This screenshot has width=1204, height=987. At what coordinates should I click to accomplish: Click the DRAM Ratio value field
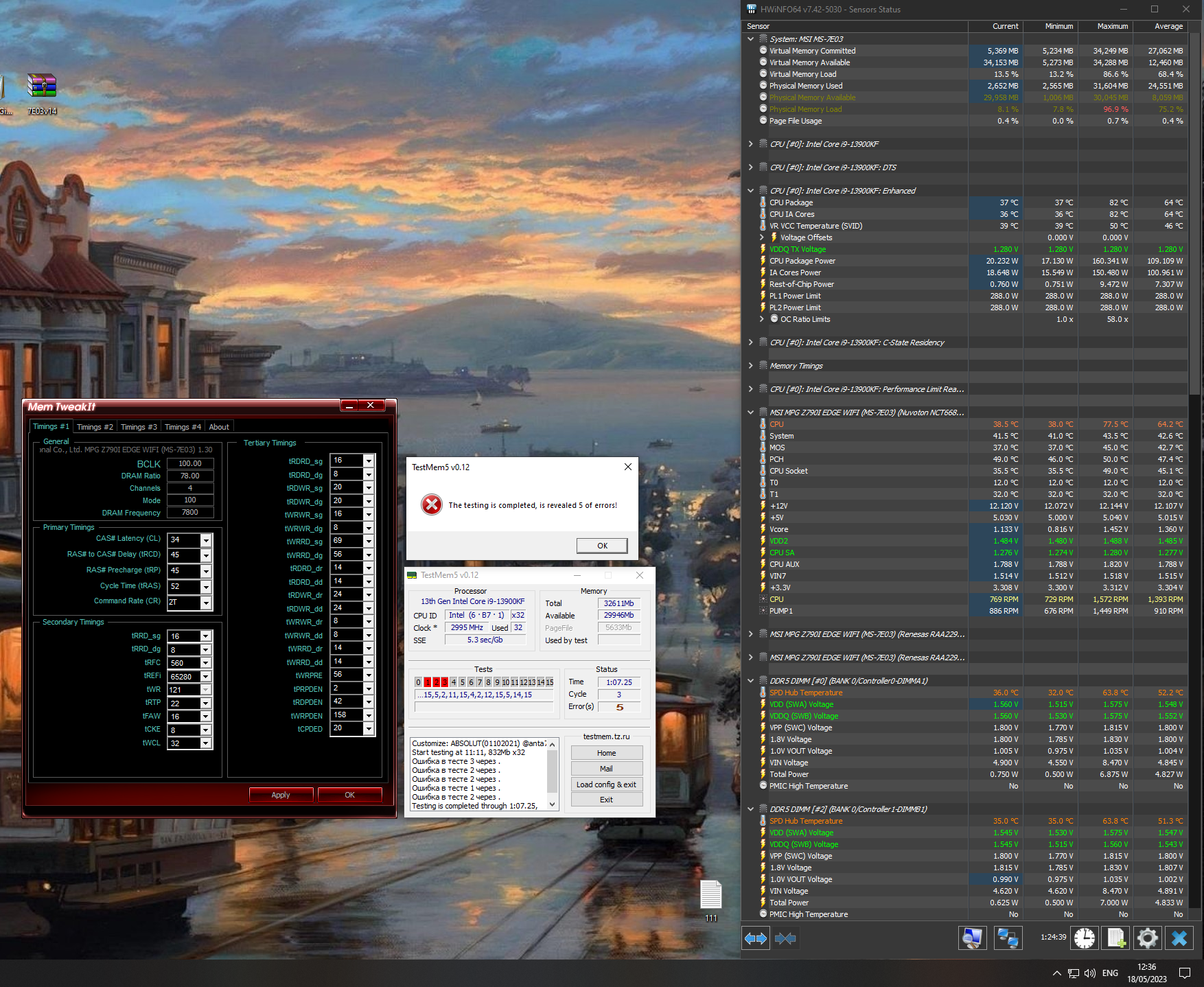coord(190,476)
